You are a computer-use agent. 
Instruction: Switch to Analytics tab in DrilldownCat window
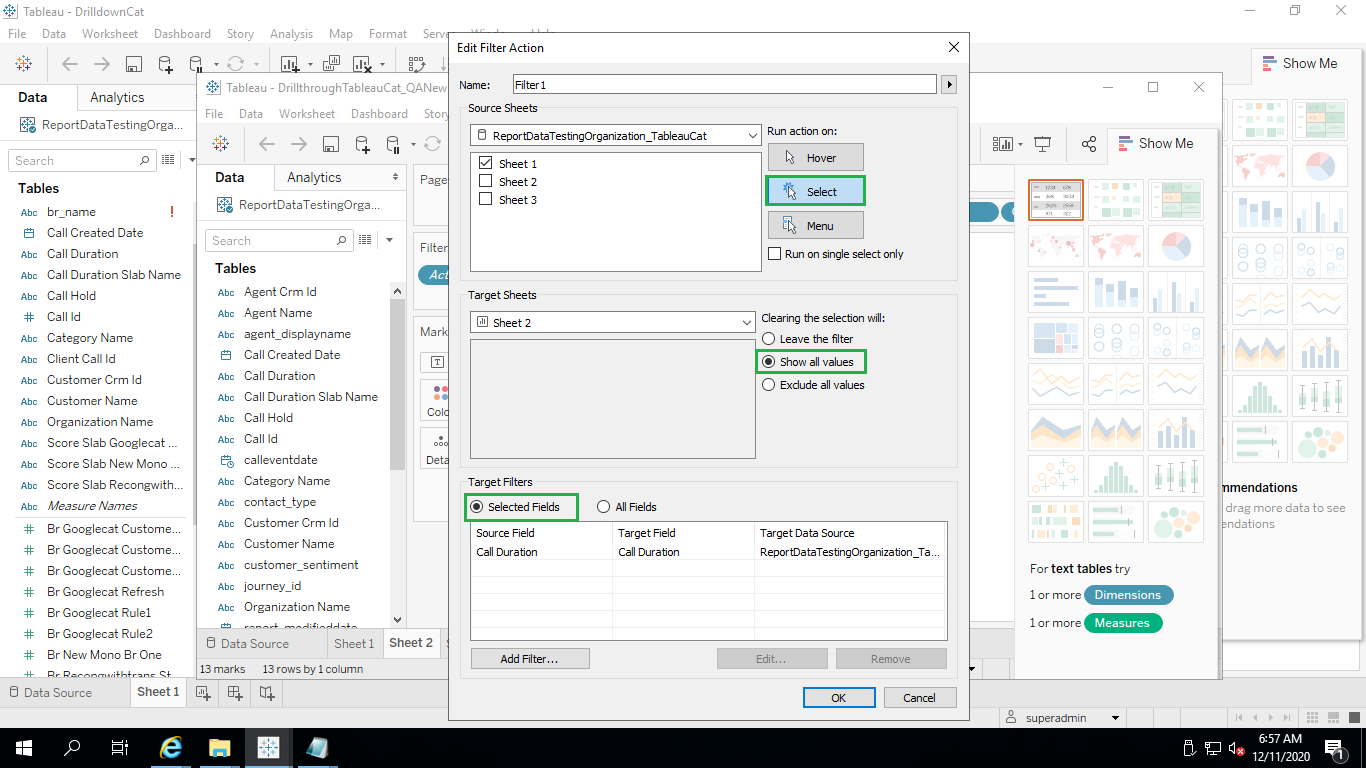[117, 97]
